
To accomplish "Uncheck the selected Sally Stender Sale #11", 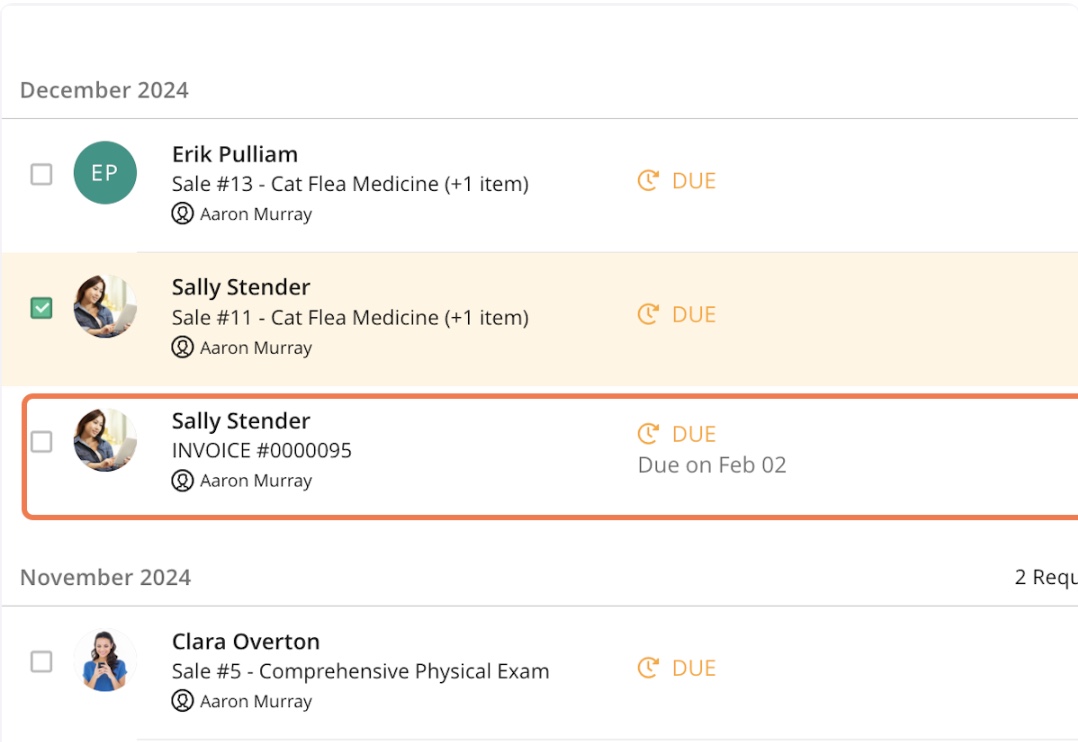I will [41, 308].
